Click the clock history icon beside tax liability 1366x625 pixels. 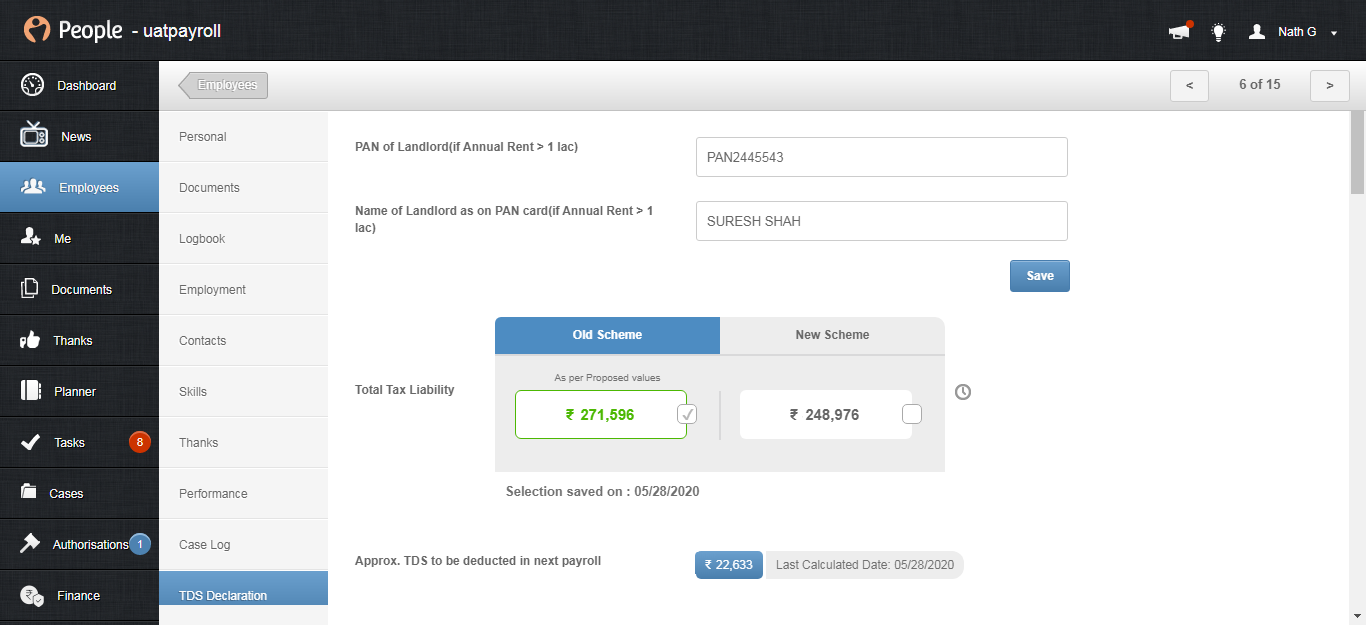tap(963, 392)
